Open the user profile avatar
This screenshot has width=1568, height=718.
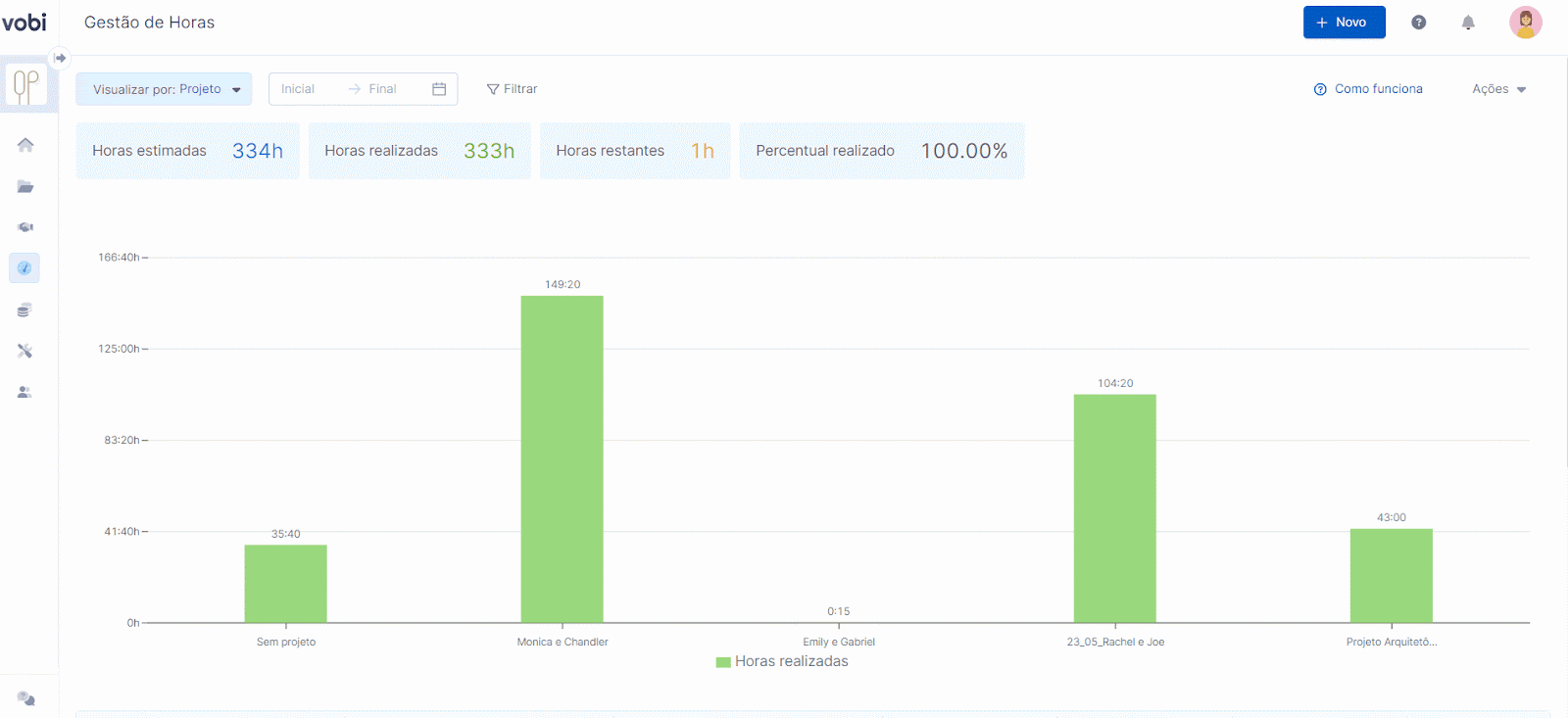(1526, 22)
